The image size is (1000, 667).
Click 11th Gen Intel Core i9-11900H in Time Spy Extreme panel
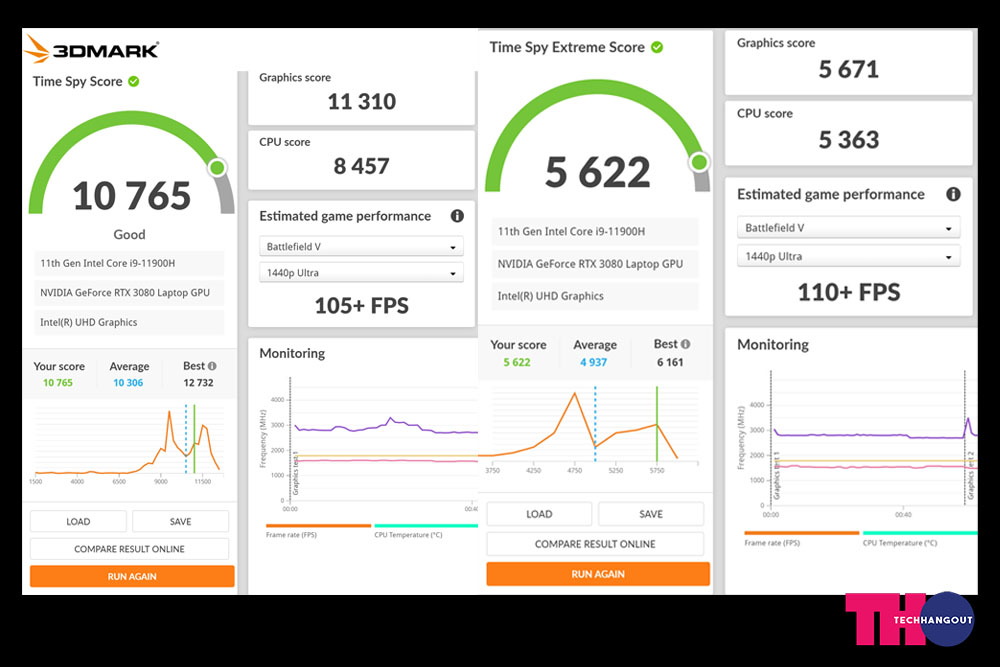(x=594, y=231)
